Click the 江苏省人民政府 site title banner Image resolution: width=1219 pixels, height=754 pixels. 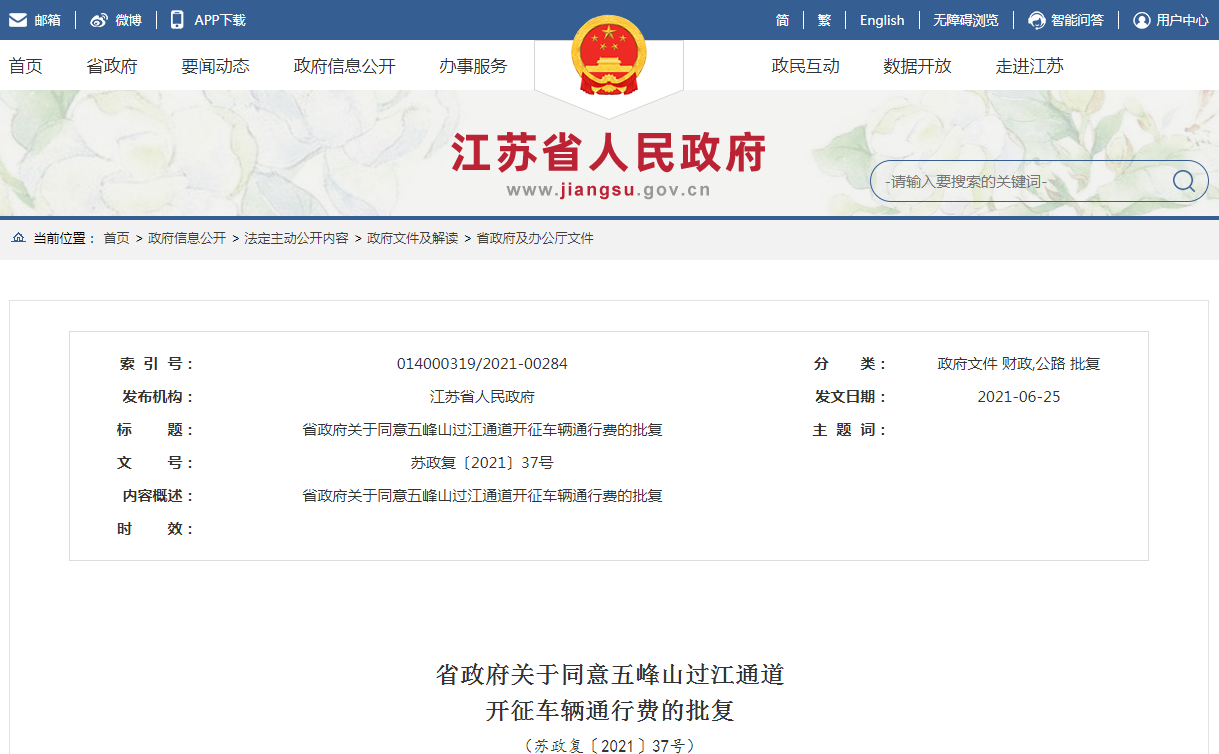(x=609, y=153)
